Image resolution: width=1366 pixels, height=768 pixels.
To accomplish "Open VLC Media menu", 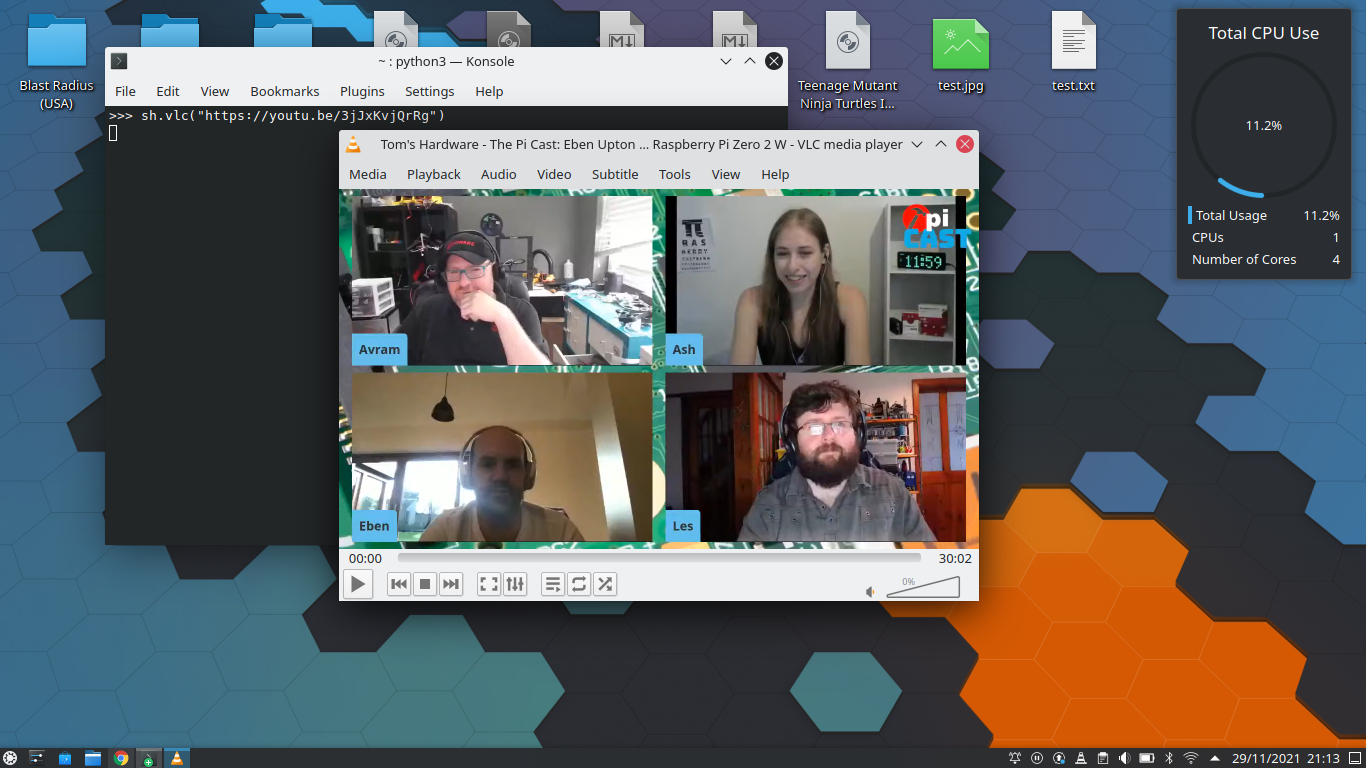I will (x=368, y=174).
